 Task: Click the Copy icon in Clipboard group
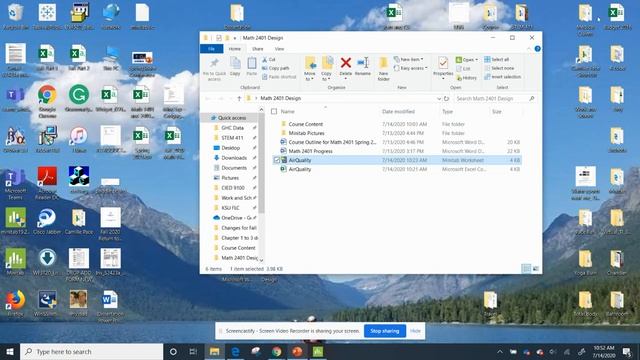tap(235, 67)
